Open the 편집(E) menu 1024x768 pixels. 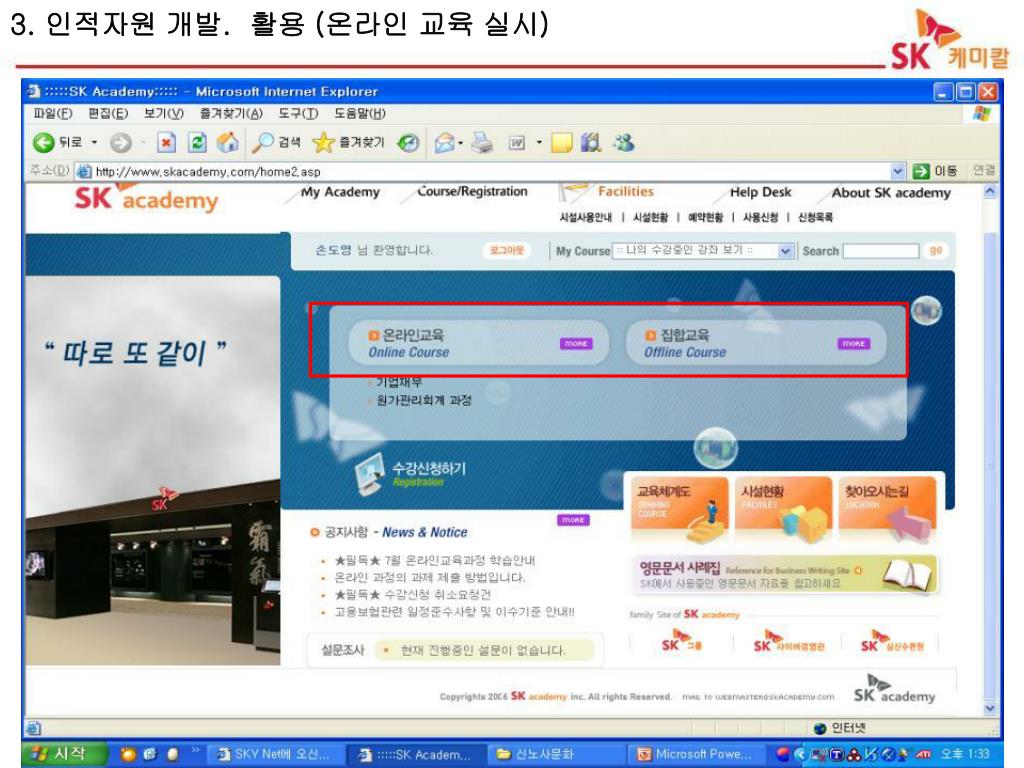108,114
